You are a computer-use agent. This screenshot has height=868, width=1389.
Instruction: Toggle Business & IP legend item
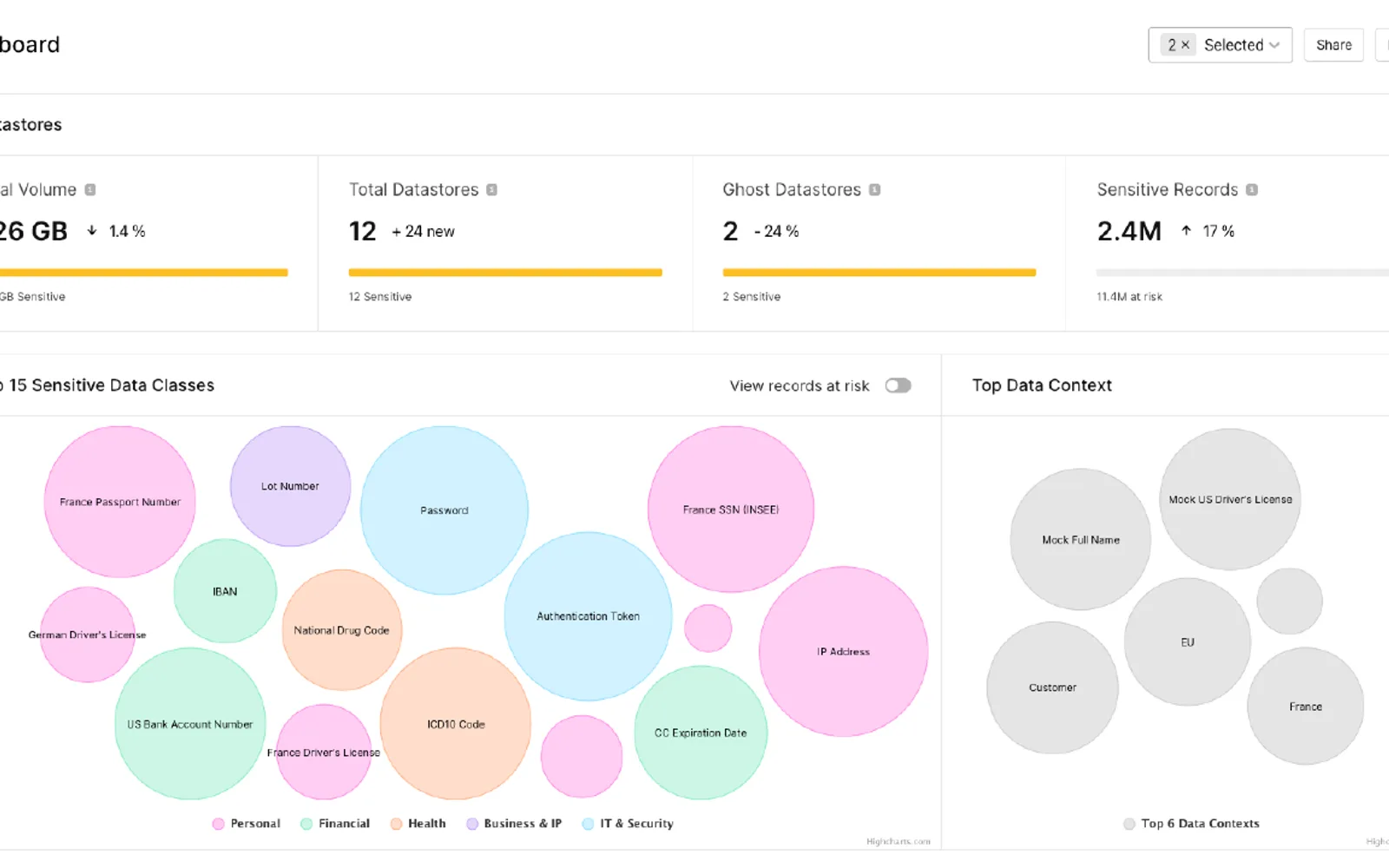pos(514,824)
